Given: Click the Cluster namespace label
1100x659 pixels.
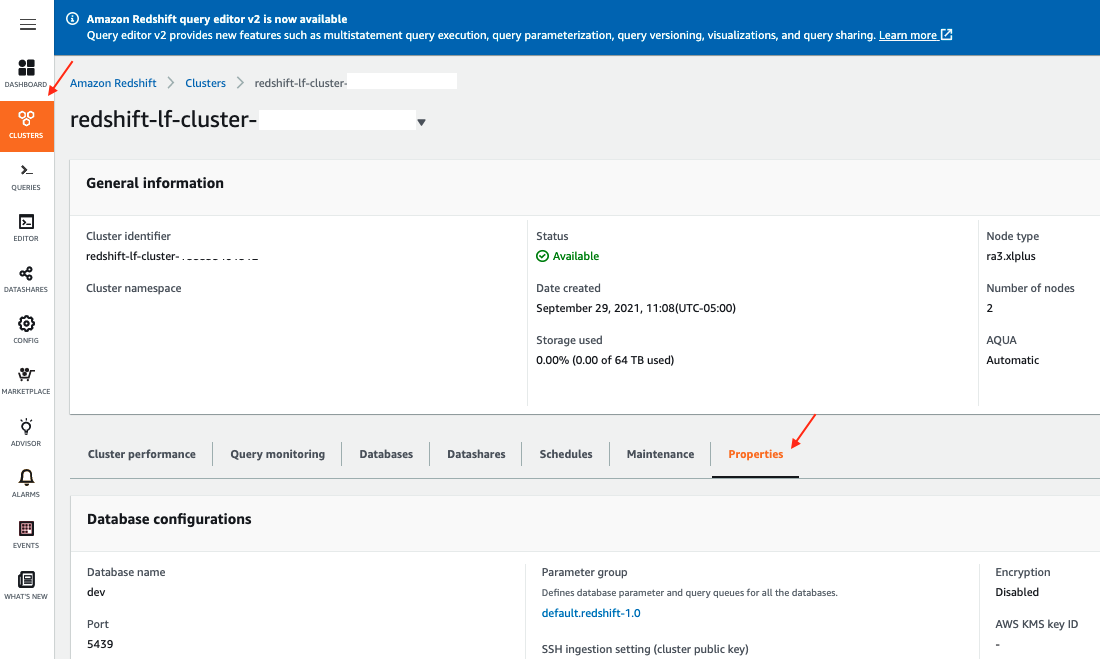Looking at the screenshot, I should click(133, 288).
